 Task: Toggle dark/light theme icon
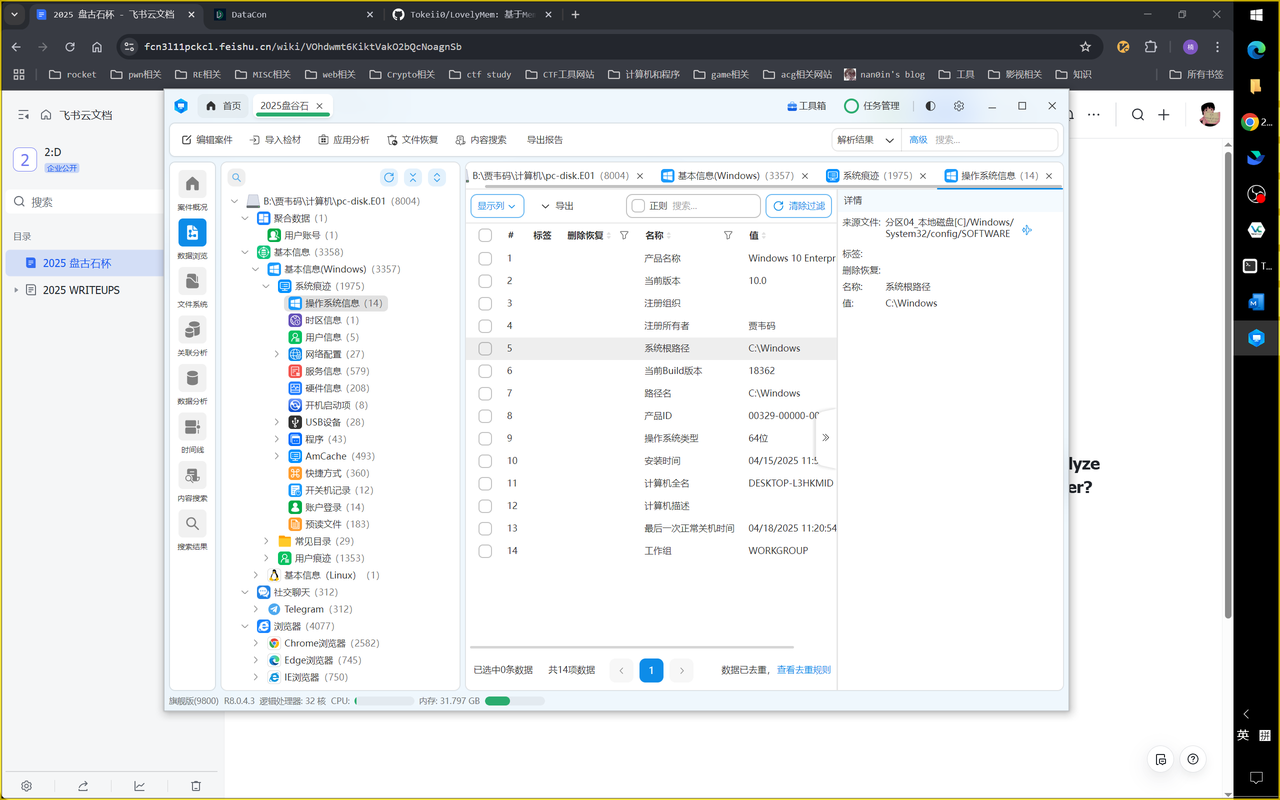(931, 106)
